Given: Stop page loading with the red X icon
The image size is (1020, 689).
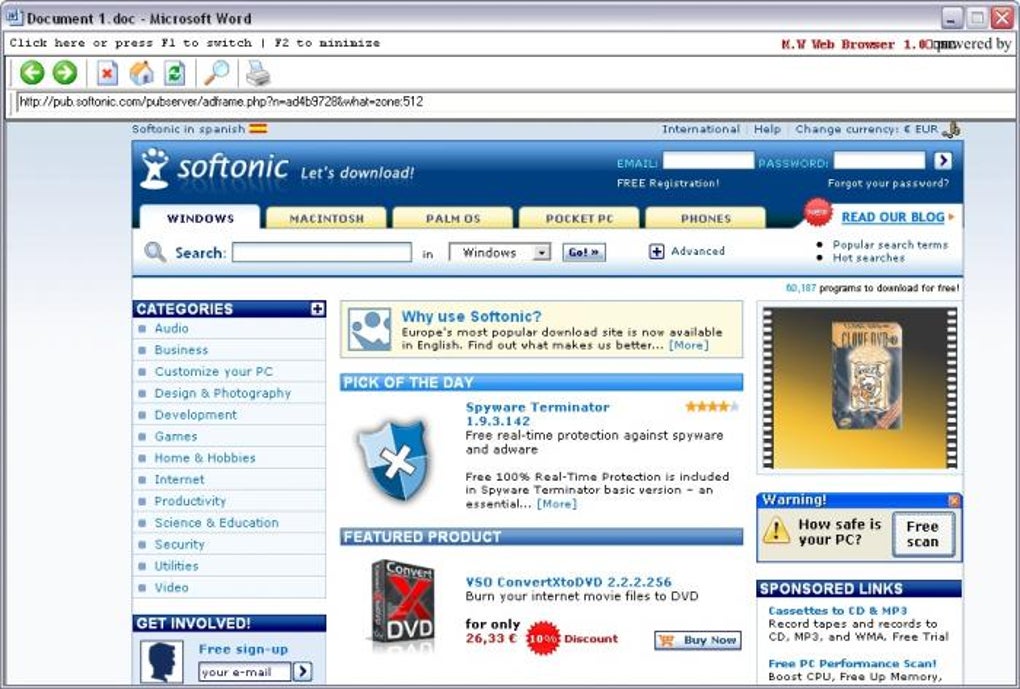Looking at the screenshot, I should point(107,73).
